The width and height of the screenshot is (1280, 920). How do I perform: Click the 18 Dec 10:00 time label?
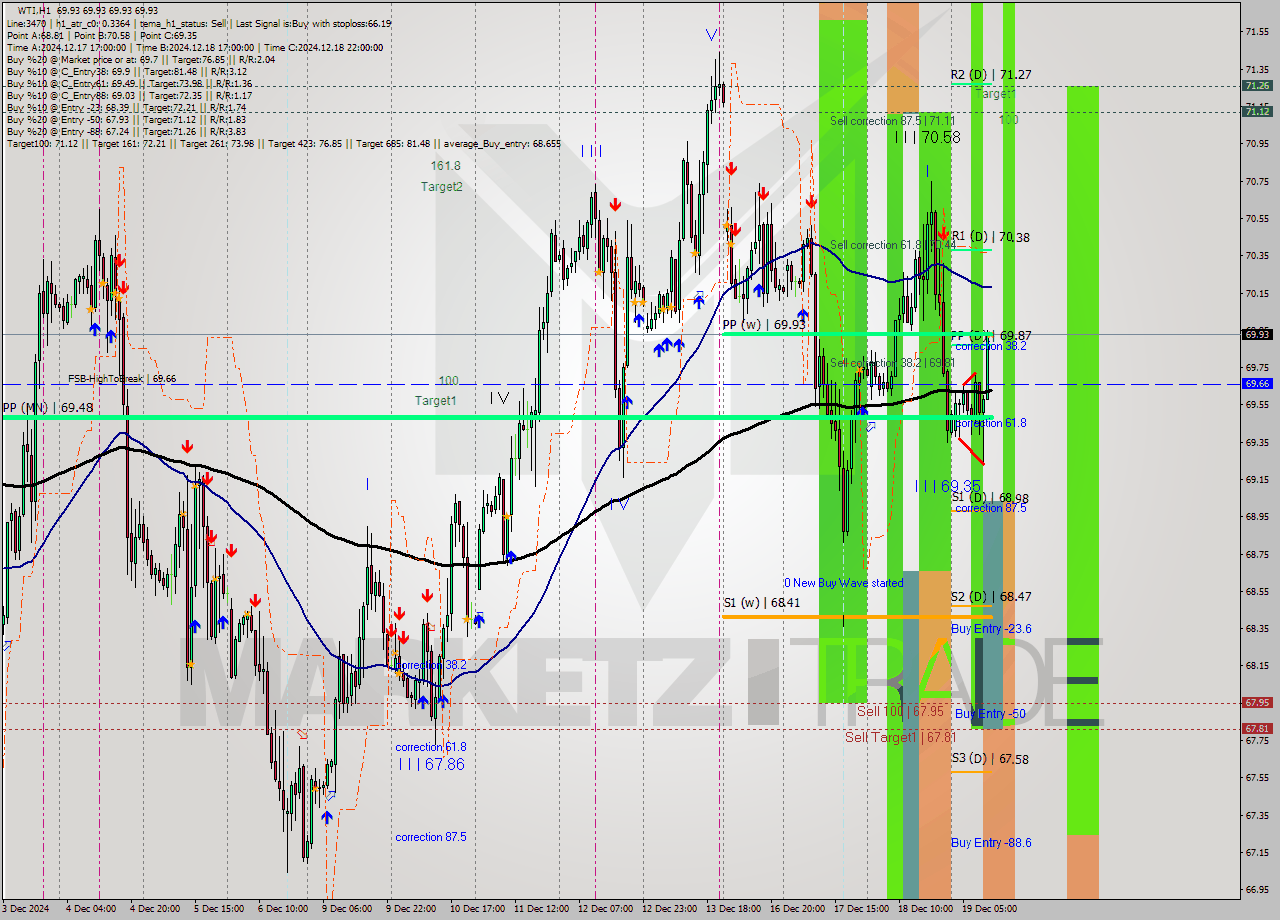point(925,909)
